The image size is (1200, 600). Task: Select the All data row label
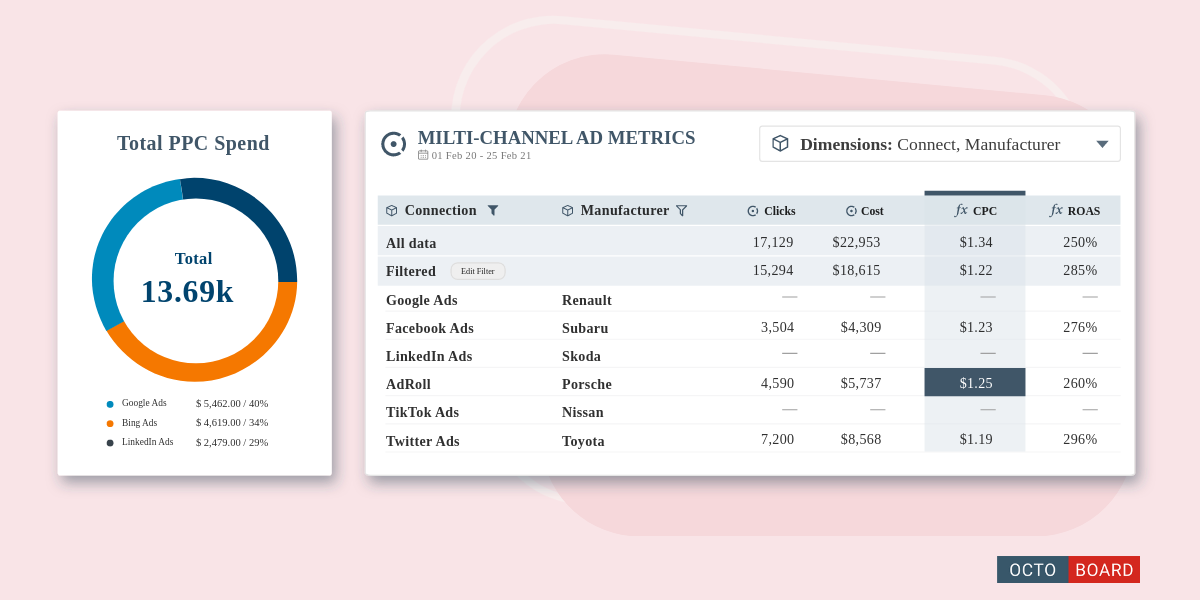tap(411, 243)
